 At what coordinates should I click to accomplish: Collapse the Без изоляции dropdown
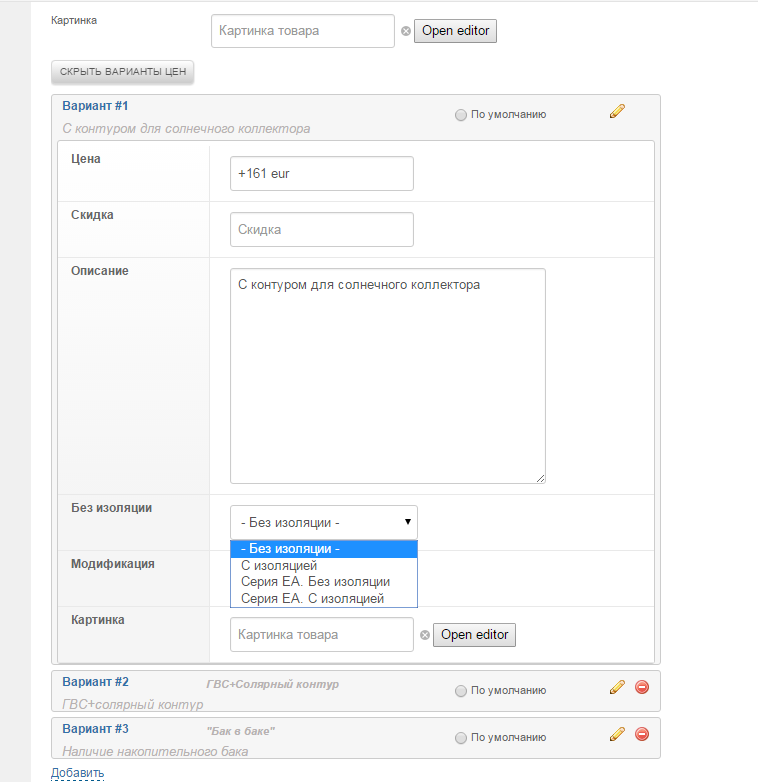point(323,522)
